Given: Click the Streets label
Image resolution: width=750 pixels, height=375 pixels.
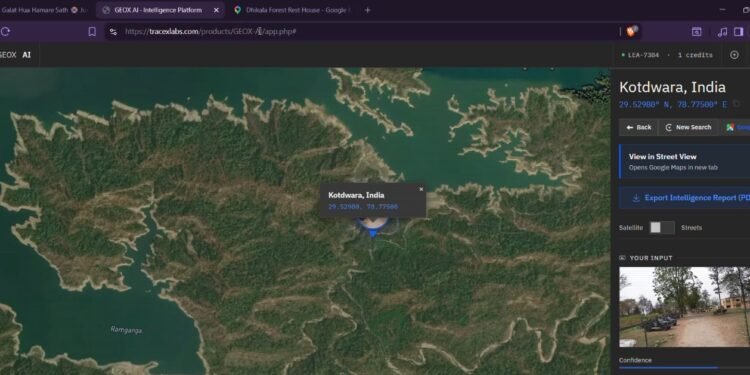Looking at the screenshot, I should 691,228.
